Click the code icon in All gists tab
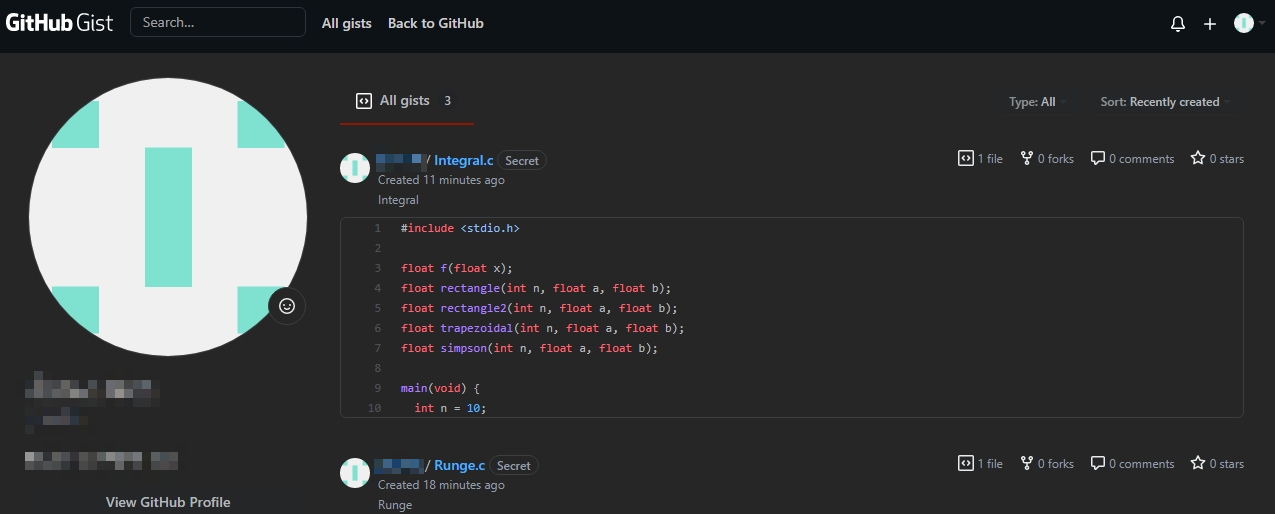The width and height of the screenshot is (1275, 514). [x=364, y=101]
